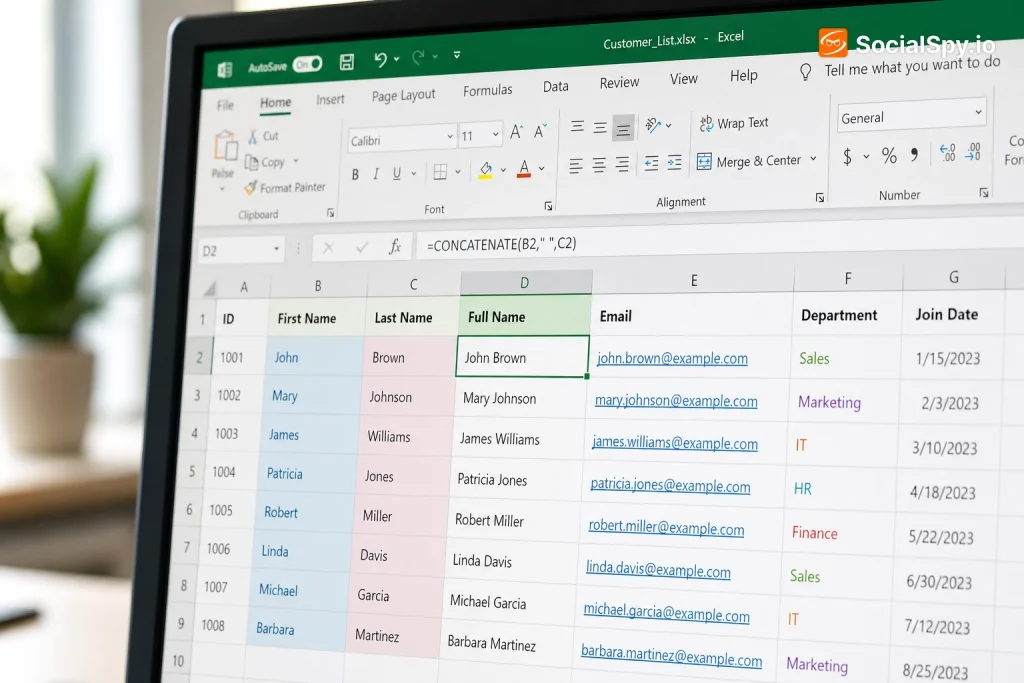The width and height of the screenshot is (1024, 683).
Task: Click the Save icon in title bar
Action: [x=347, y=62]
